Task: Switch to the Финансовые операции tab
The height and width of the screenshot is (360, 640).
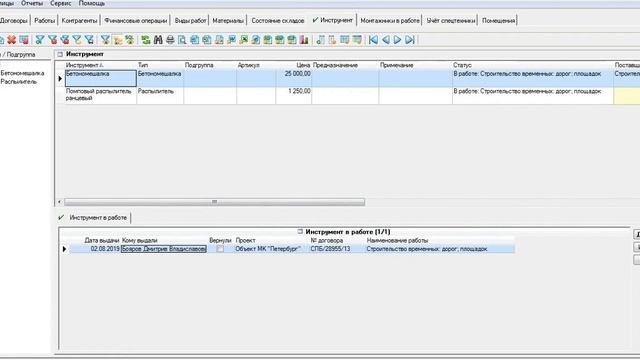Action: [x=136, y=20]
